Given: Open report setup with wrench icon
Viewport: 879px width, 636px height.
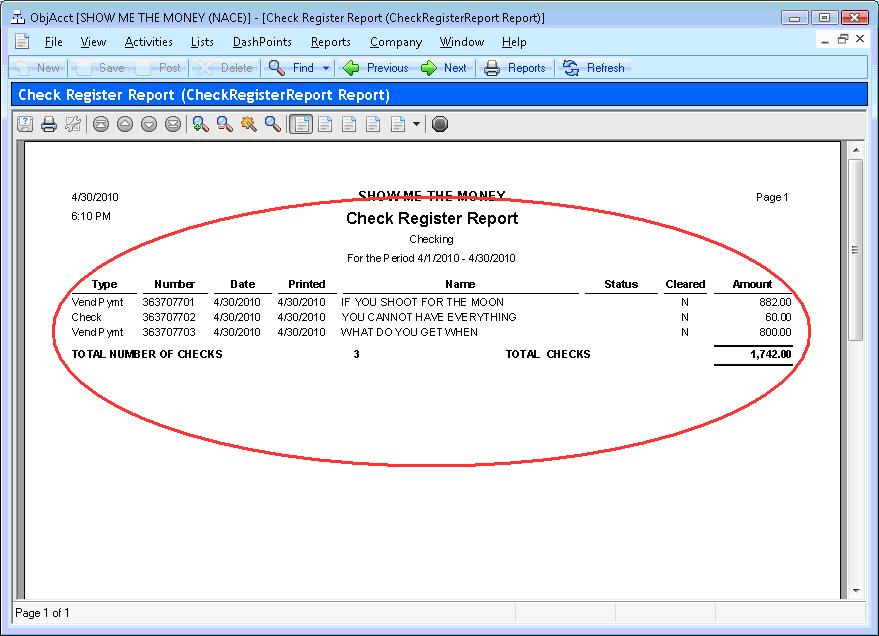Looking at the screenshot, I should point(73,124).
